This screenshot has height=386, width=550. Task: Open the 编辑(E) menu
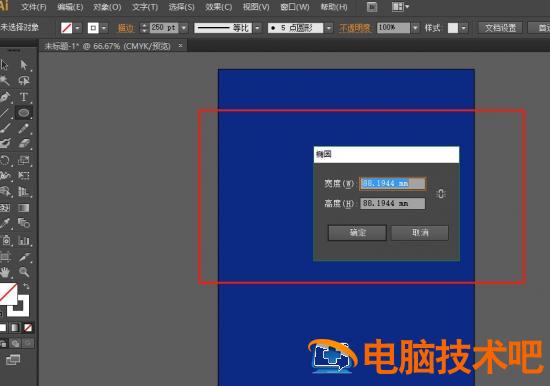point(70,7)
